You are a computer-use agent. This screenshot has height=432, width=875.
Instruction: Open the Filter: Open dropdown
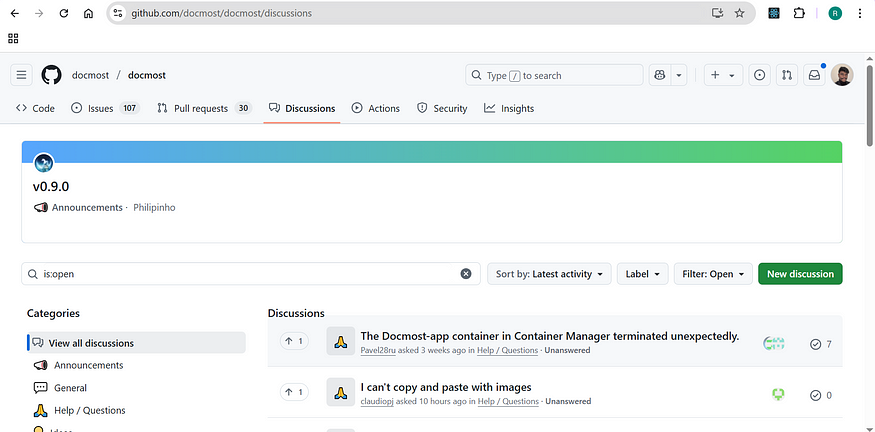pyautogui.click(x=713, y=274)
